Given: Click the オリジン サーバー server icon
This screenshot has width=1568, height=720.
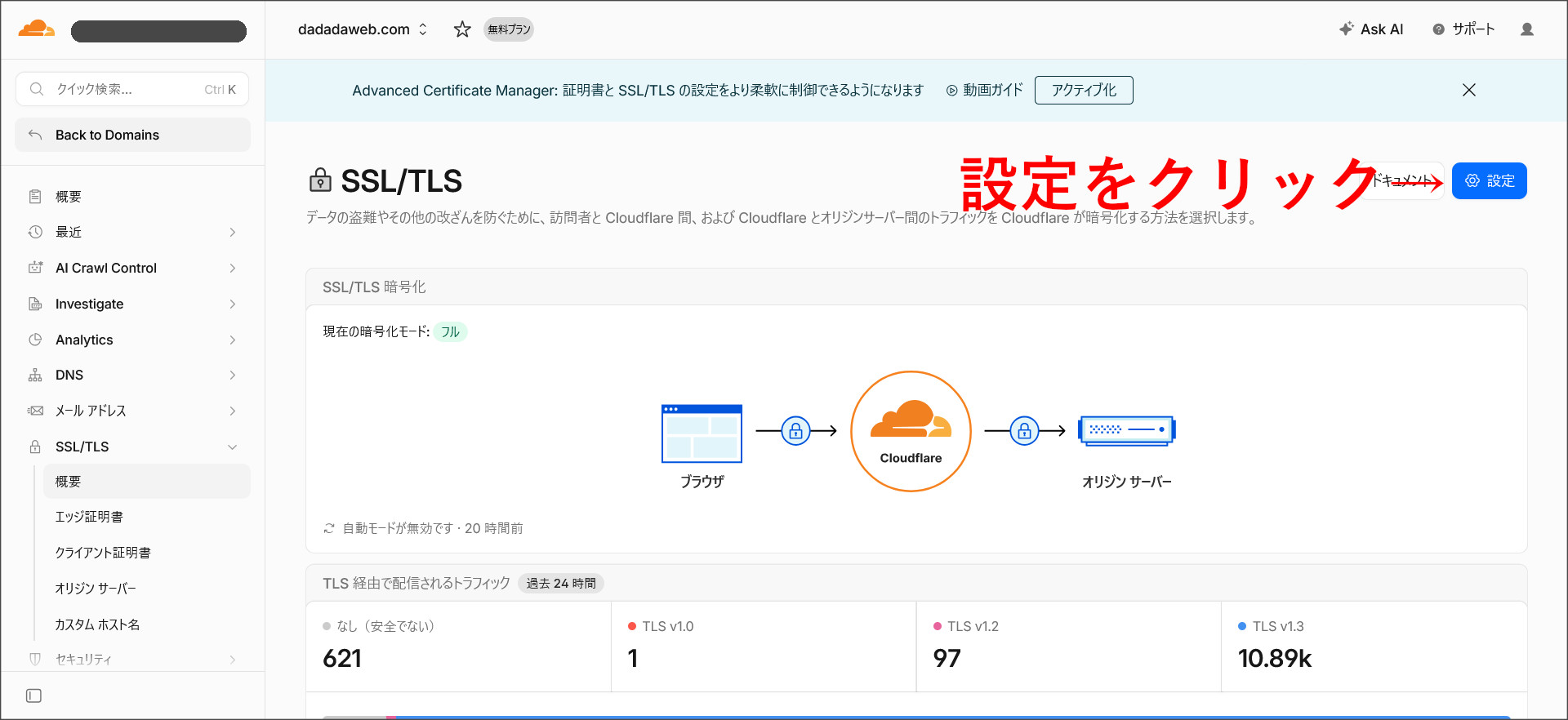Looking at the screenshot, I should [1127, 430].
